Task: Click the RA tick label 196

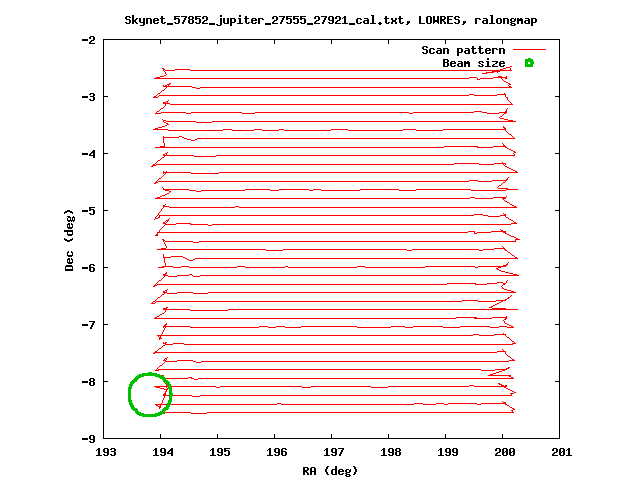Action: click(x=277, y=452)
